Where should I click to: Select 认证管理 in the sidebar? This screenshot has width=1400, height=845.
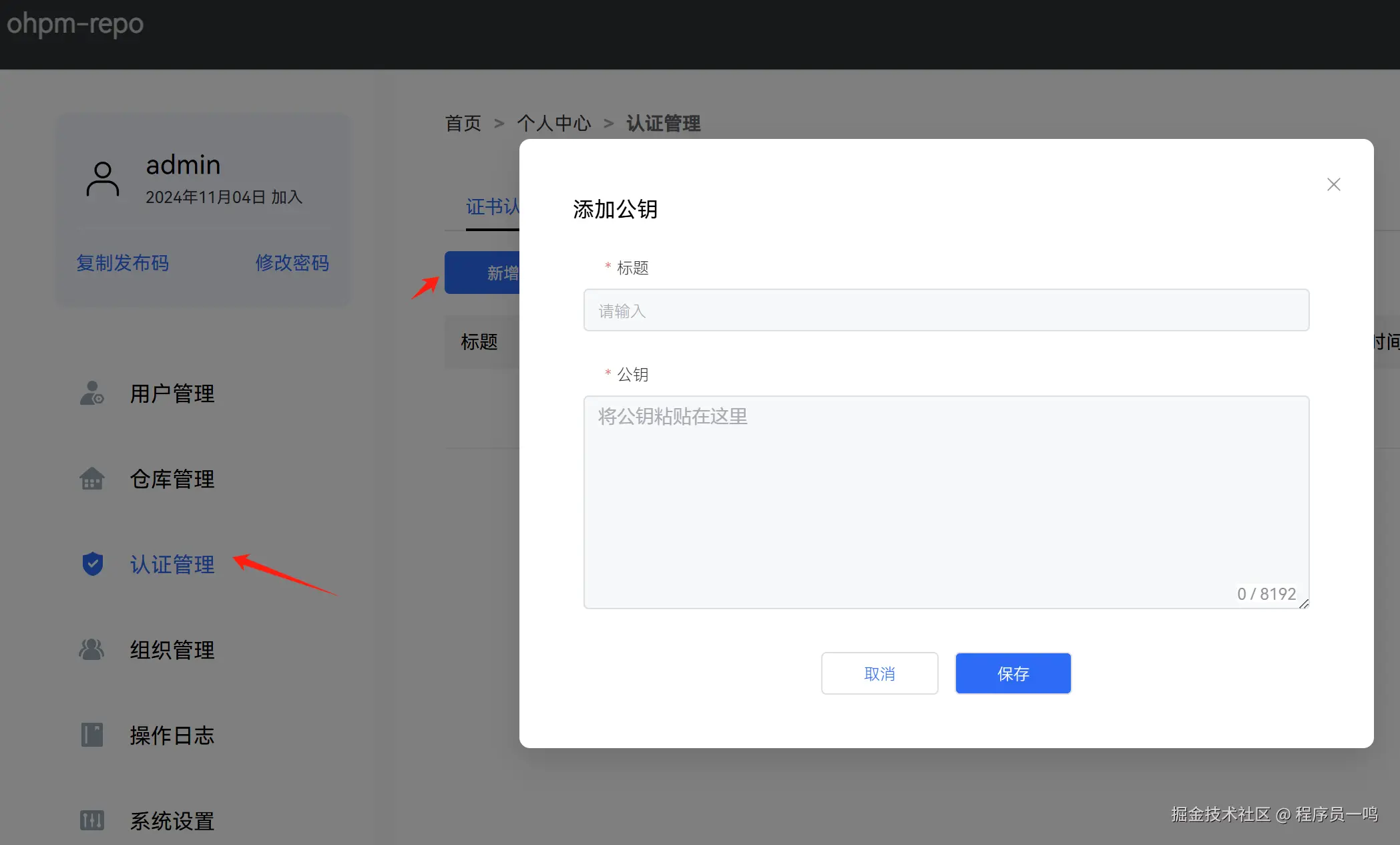(x=172, y=565)
